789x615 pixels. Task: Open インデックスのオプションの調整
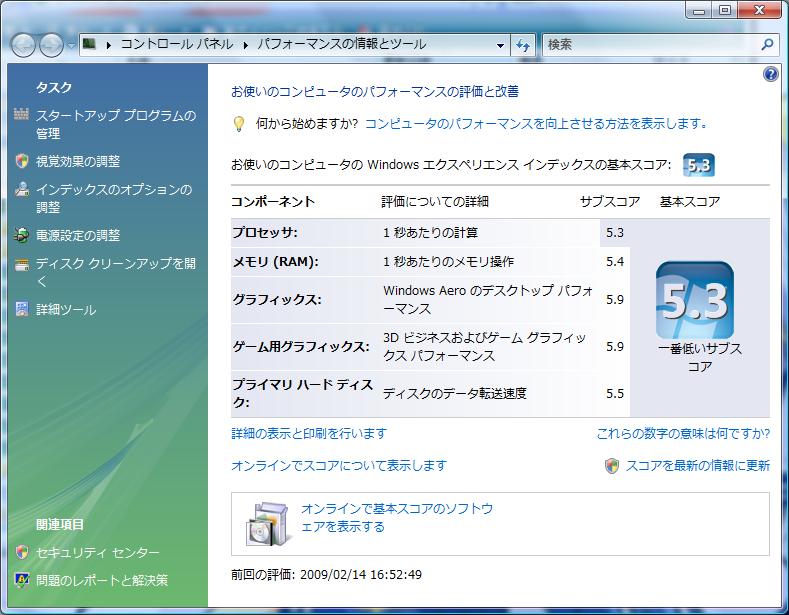tap(114, 198)
